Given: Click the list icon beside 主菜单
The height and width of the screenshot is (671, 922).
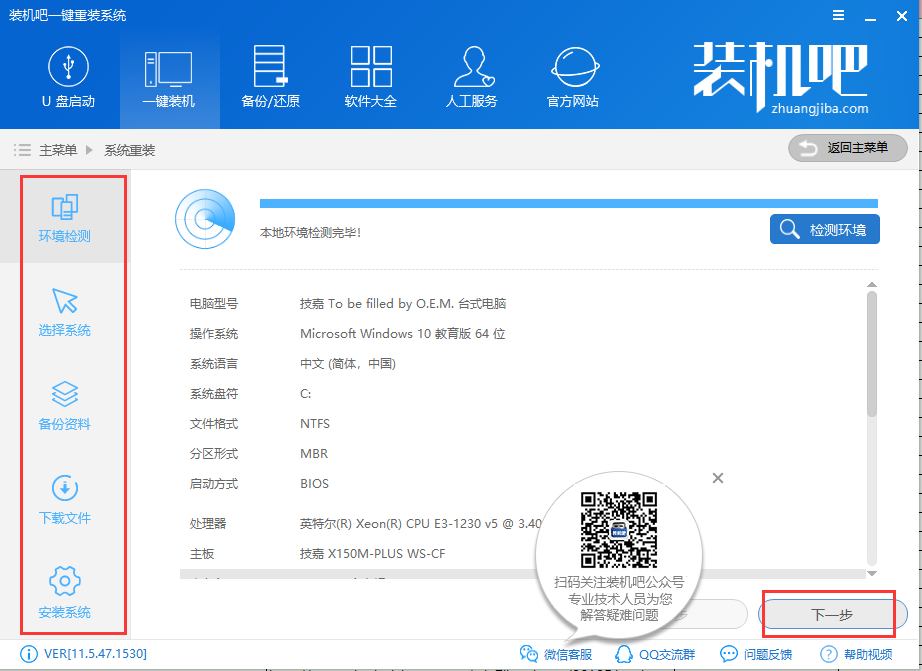Looking at the screenshot, I should click(x=22, y=150).
